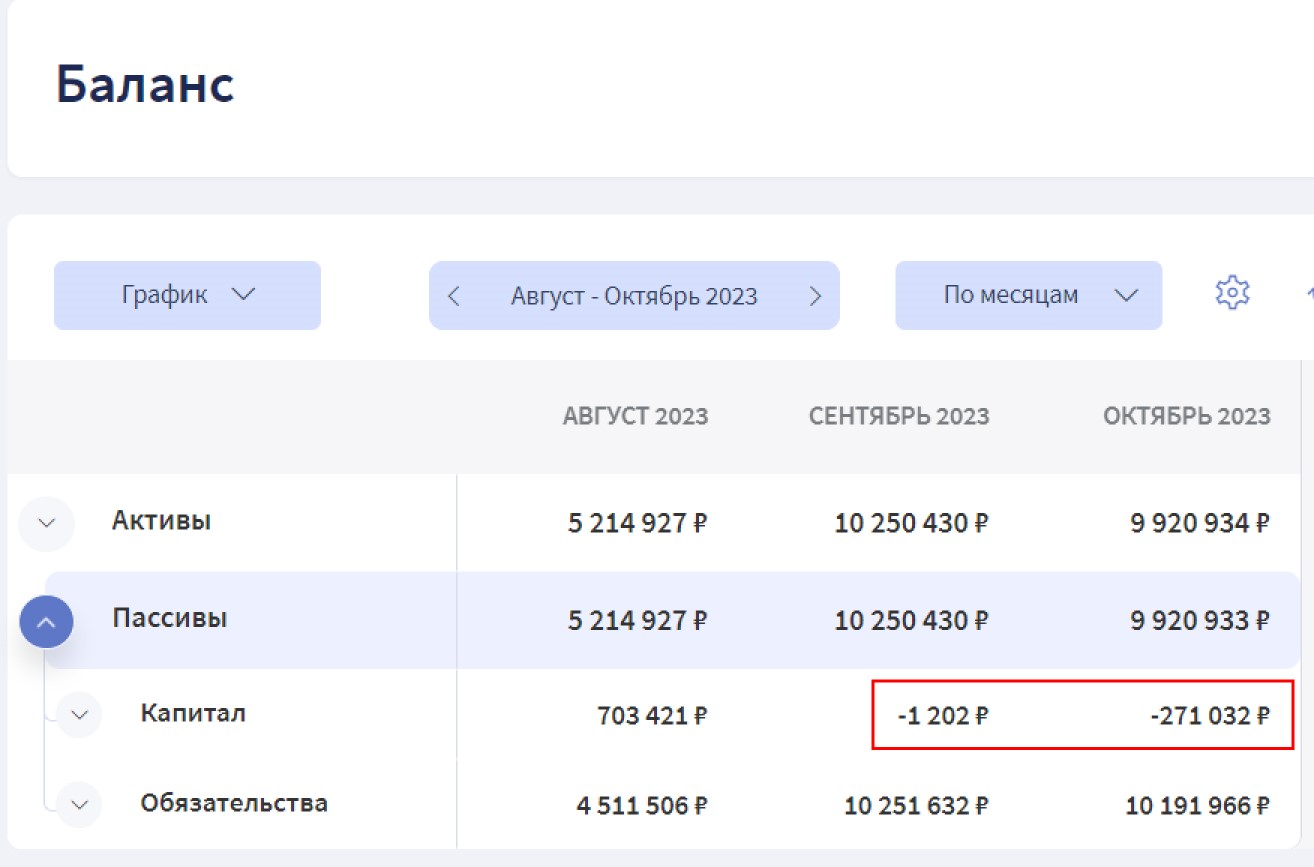1314x867 pixels.
Task: Select the Капитал row label
Action: pyautogui.click(x=193, y=713)
